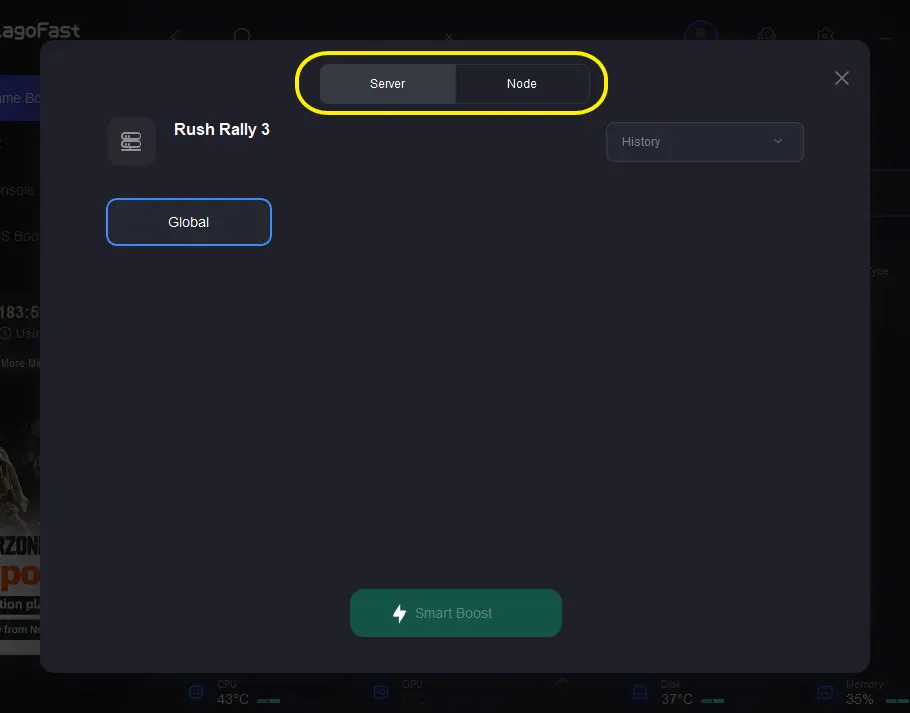Switch to the Node tab
This screenshot has width=910, height=713.
[x=522, y=84]
